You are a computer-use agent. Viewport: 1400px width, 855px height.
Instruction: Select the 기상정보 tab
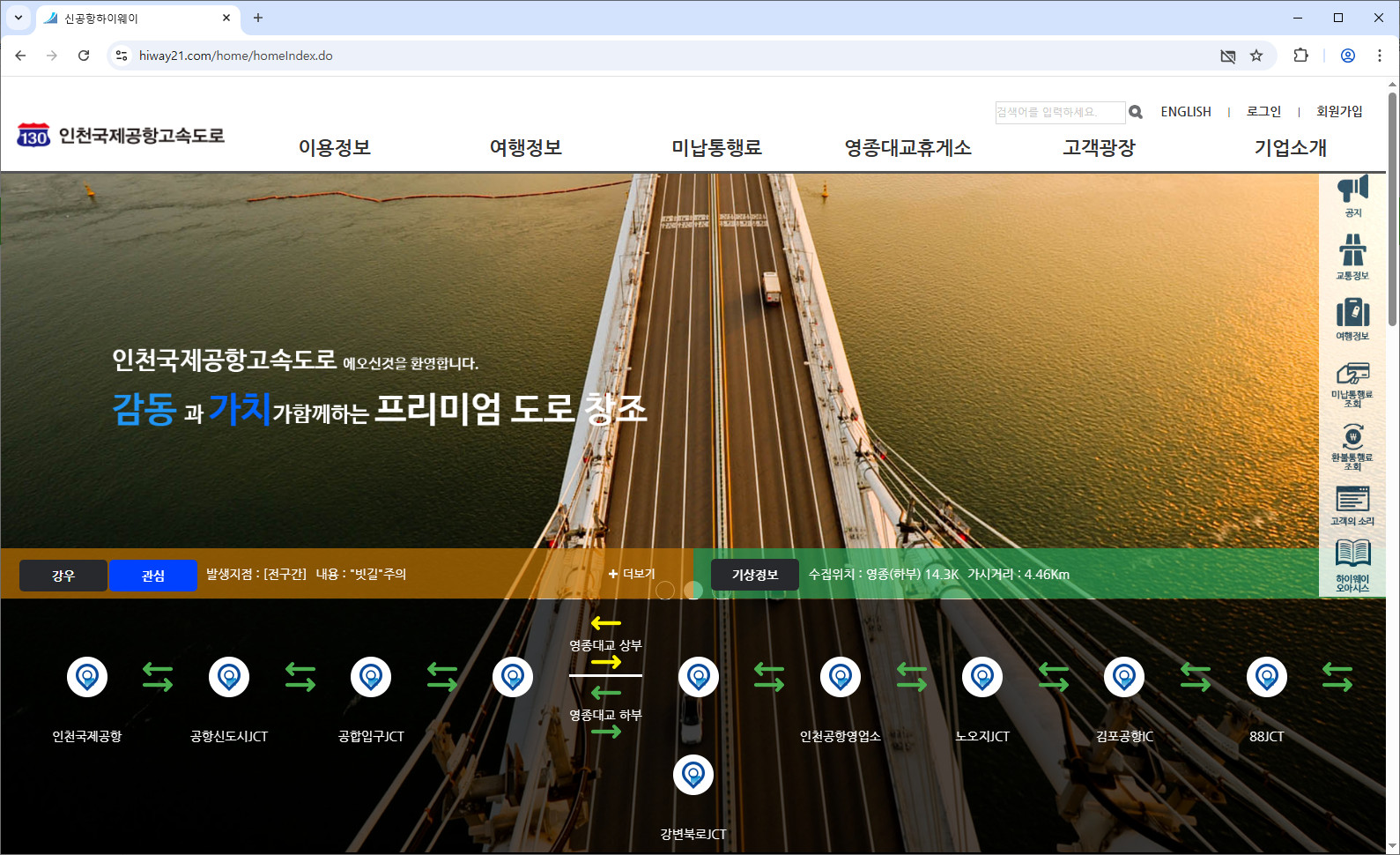pyautogui.click(x=755, y=575)
